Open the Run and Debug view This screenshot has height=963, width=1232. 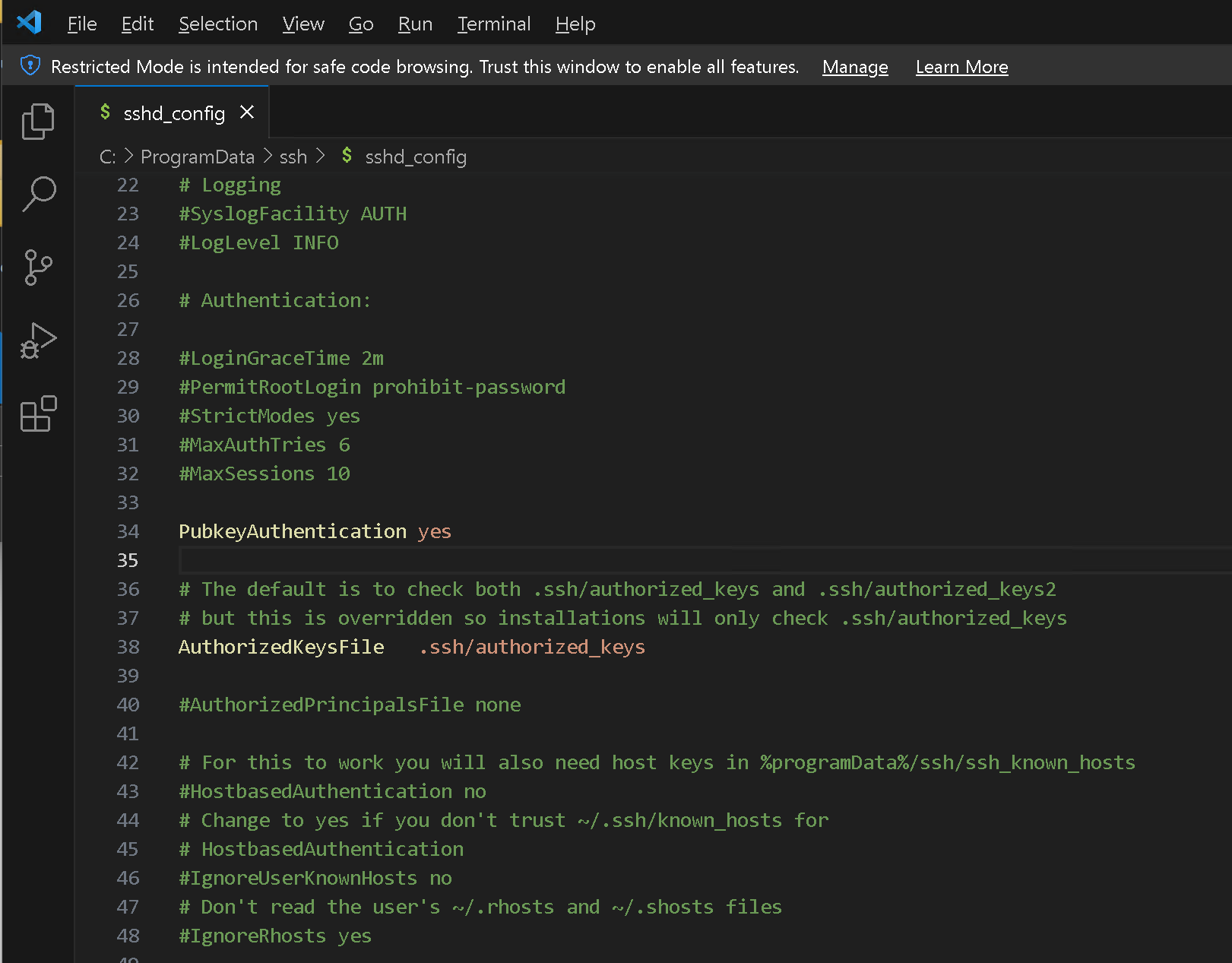pos(38,341)
